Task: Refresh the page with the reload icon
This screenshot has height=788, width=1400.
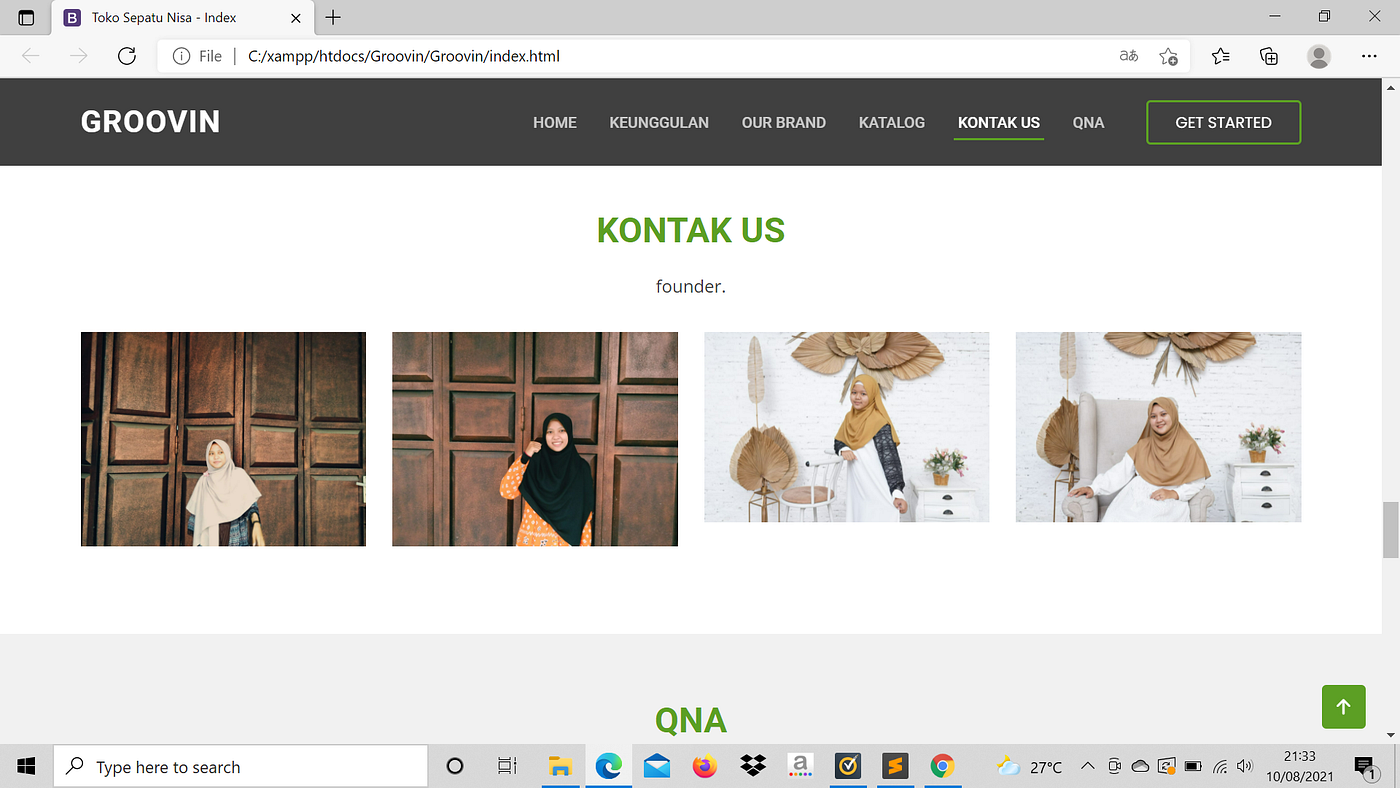Action: point(127,56)
